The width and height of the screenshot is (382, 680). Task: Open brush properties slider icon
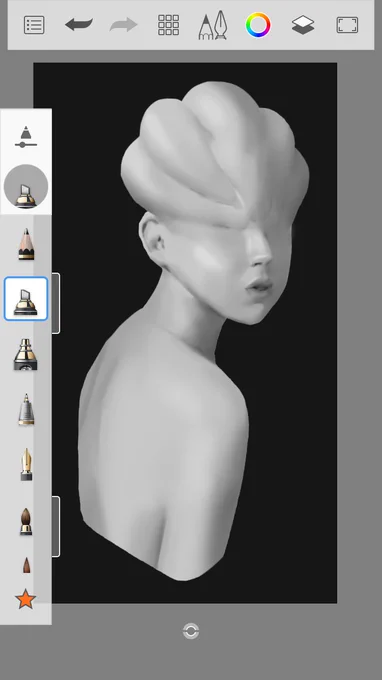tap(26, 137)
